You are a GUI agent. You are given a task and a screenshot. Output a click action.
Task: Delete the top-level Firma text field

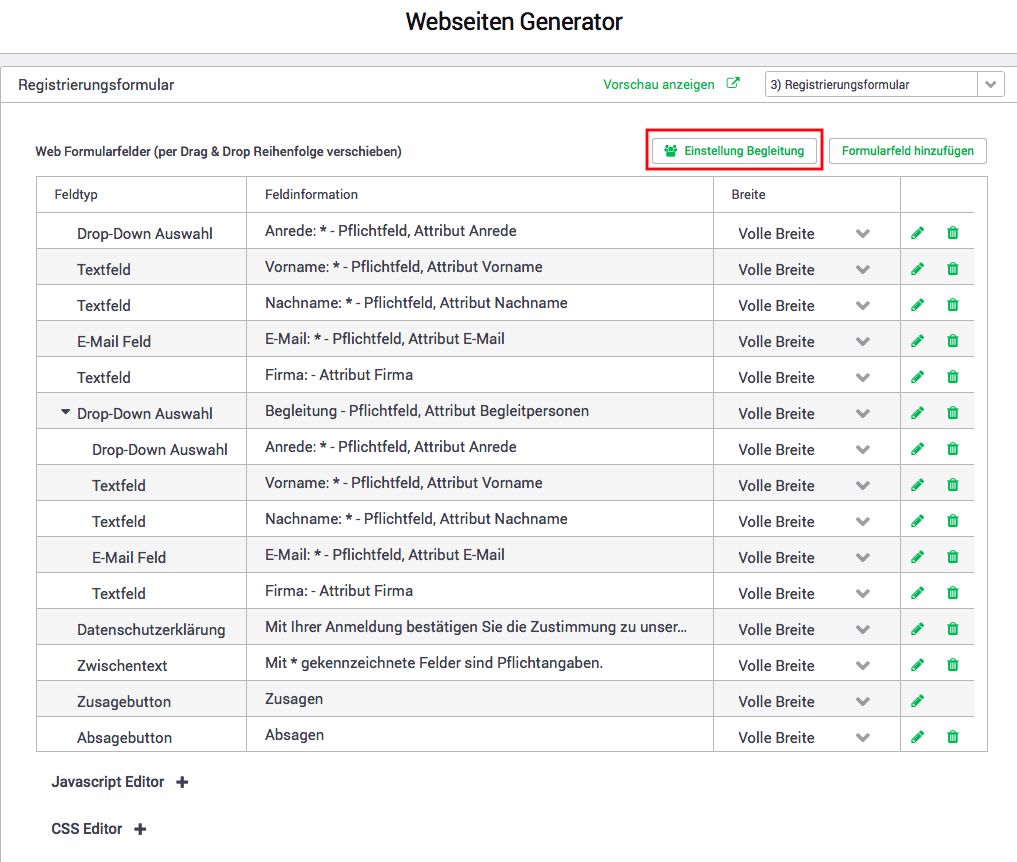pyautogui.click(x=952, y=377)
